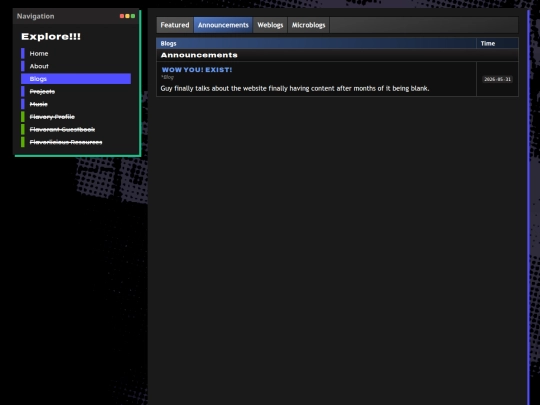Click the struck-through Projects link
Screen dimensions: 540x405
coord(76,92)
